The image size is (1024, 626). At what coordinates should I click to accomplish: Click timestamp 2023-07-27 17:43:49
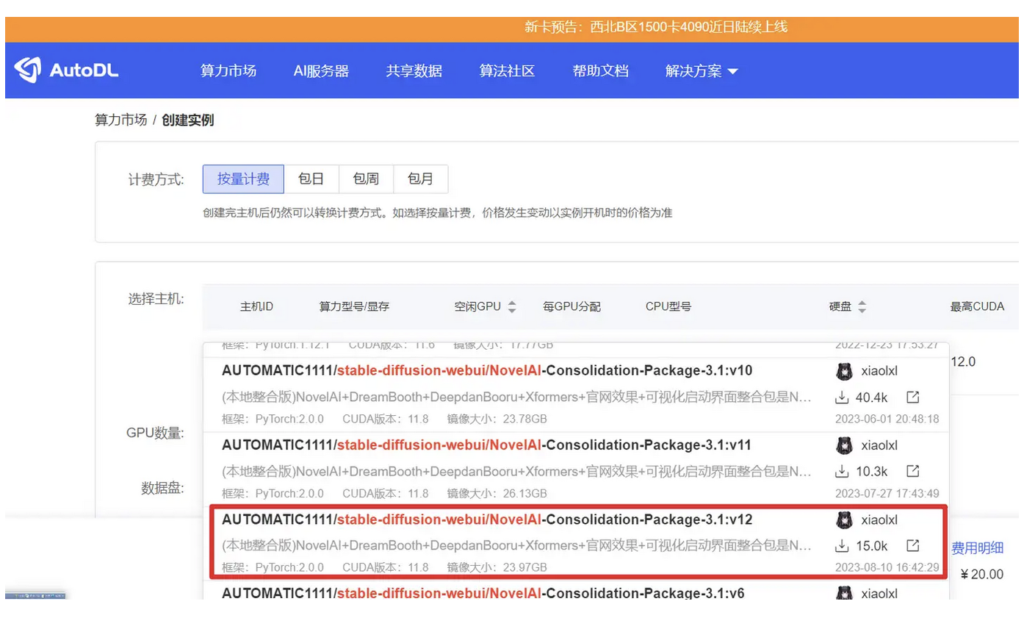coord(887,493)
